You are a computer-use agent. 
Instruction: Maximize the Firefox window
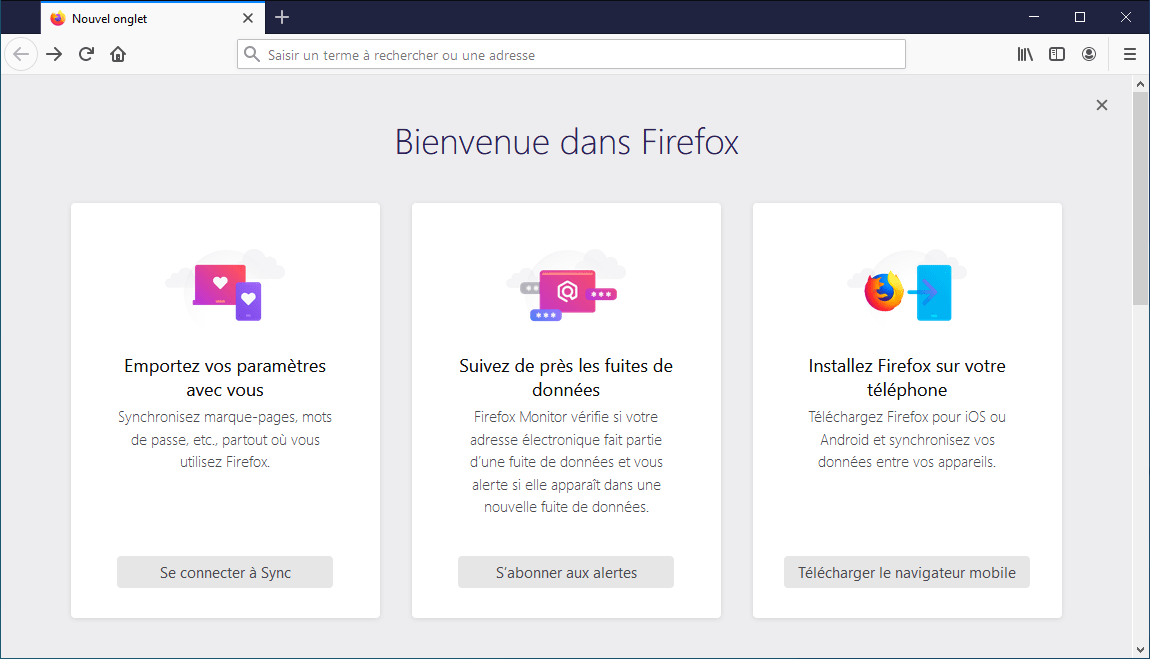point(1080,17)
